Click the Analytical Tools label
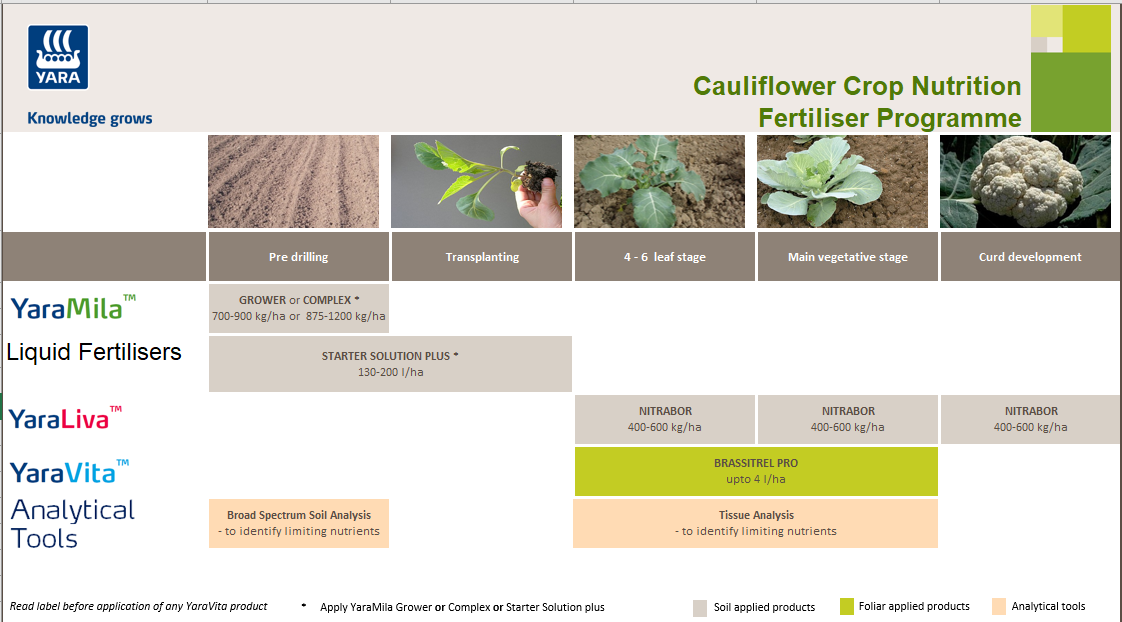This screenshot has height=622, width=1122. (x=72, y=525)
